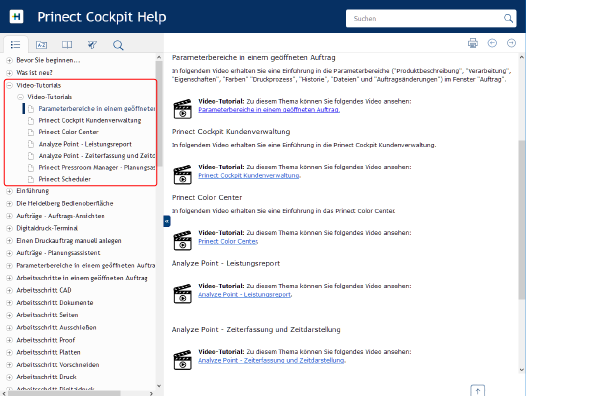Select 'Arbeitsschritt Platten' in tree
605x396 pixels.
48,352
